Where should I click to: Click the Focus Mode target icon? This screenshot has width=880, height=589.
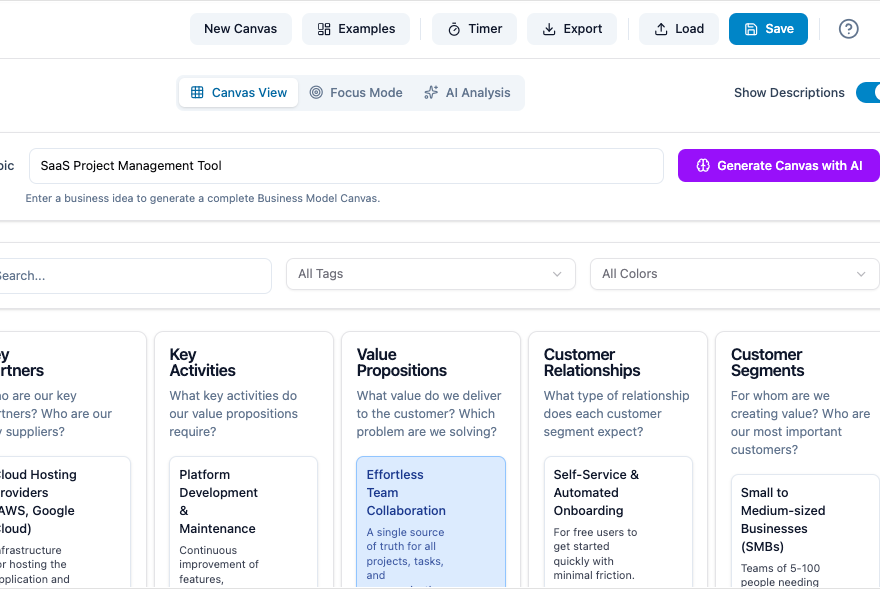(315, 92)
